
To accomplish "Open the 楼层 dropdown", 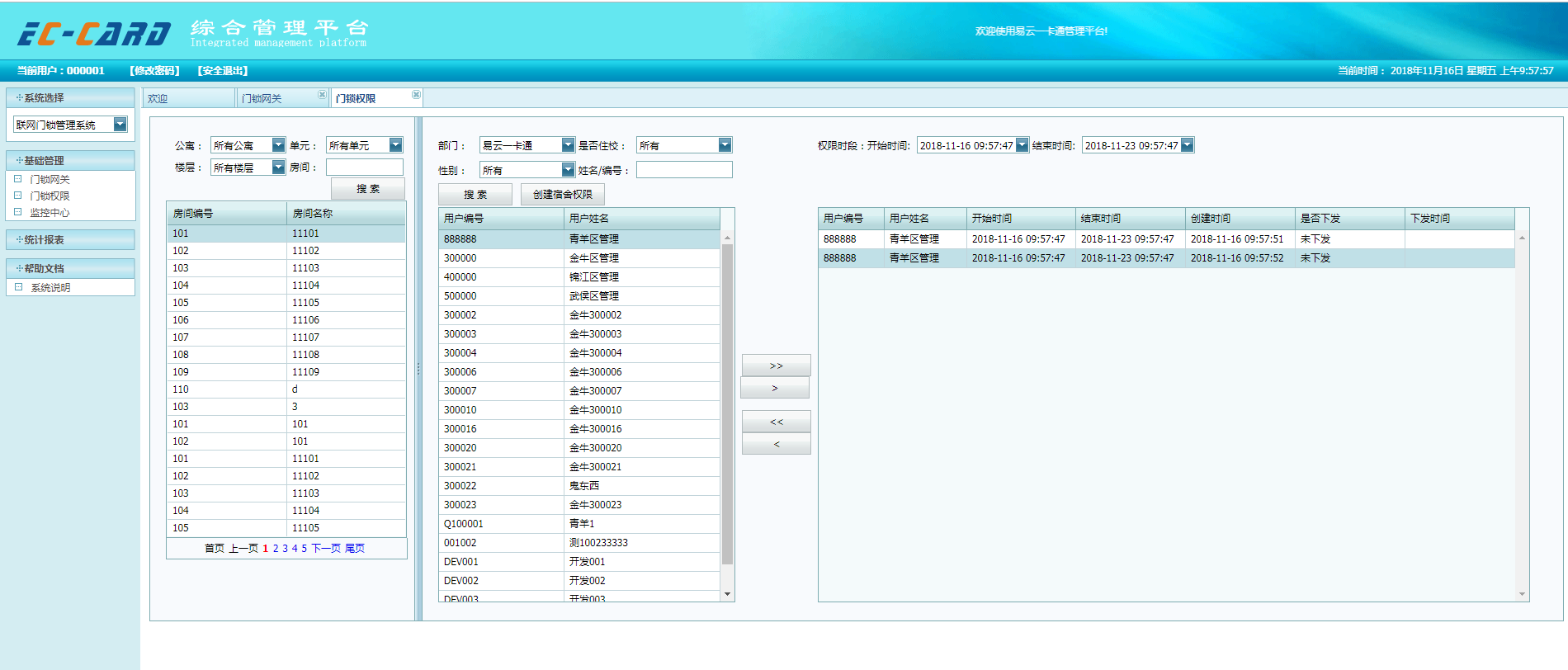I will coord(278,167).
